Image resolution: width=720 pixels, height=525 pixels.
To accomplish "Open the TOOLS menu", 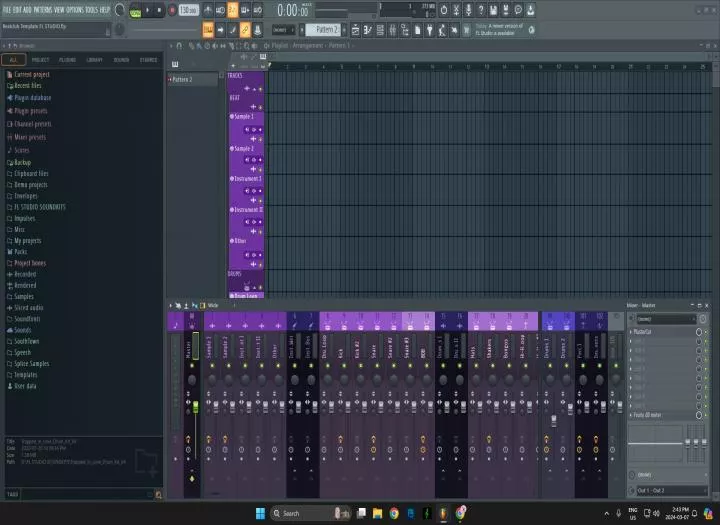I will [x=92, y=10].
